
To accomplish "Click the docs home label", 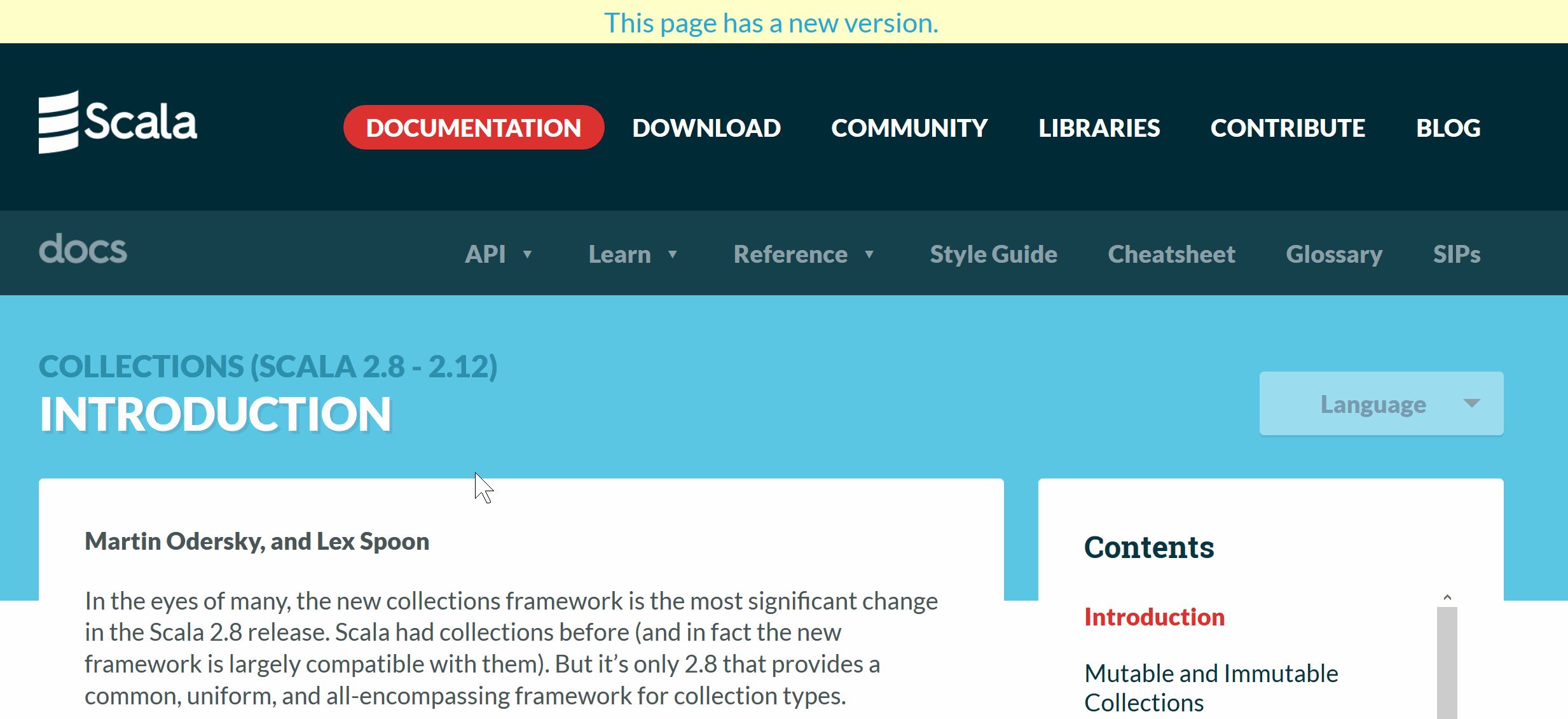I will (83, 249).
